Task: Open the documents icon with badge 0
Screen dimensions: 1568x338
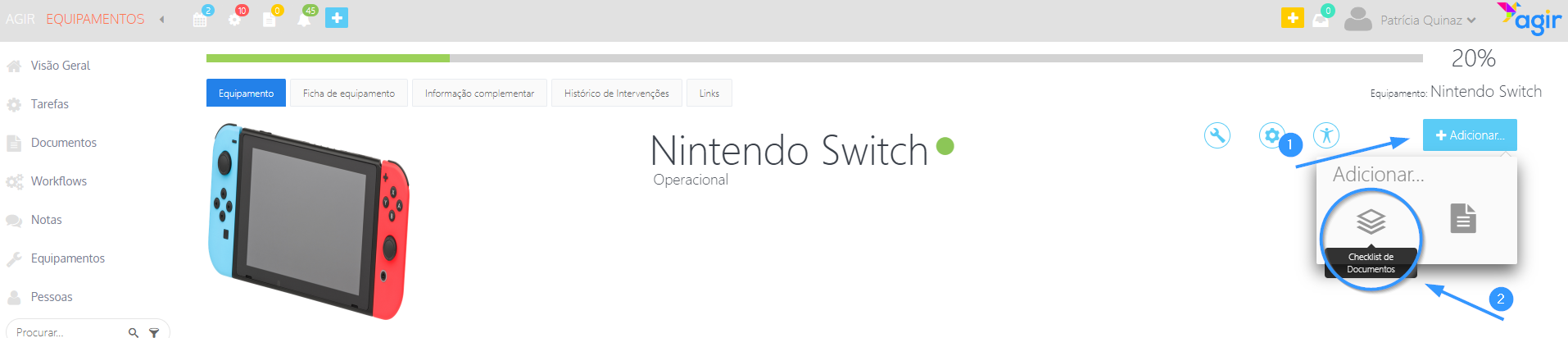Action: click(x=270, y=19)
